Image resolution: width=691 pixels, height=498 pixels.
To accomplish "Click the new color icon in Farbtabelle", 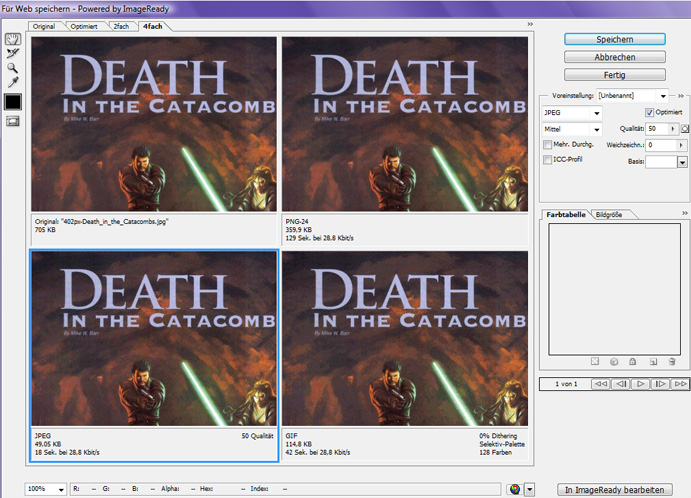I will [x=654, y=361].
